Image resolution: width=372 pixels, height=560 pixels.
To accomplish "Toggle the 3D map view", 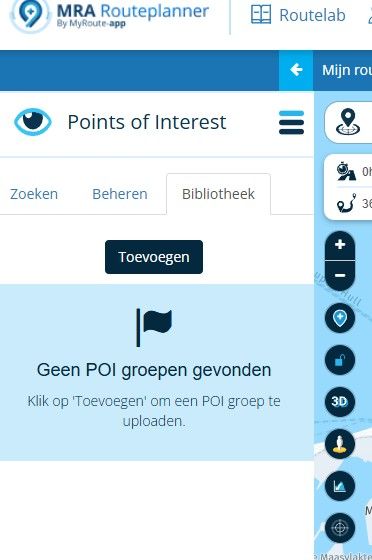I will [340, 402].
